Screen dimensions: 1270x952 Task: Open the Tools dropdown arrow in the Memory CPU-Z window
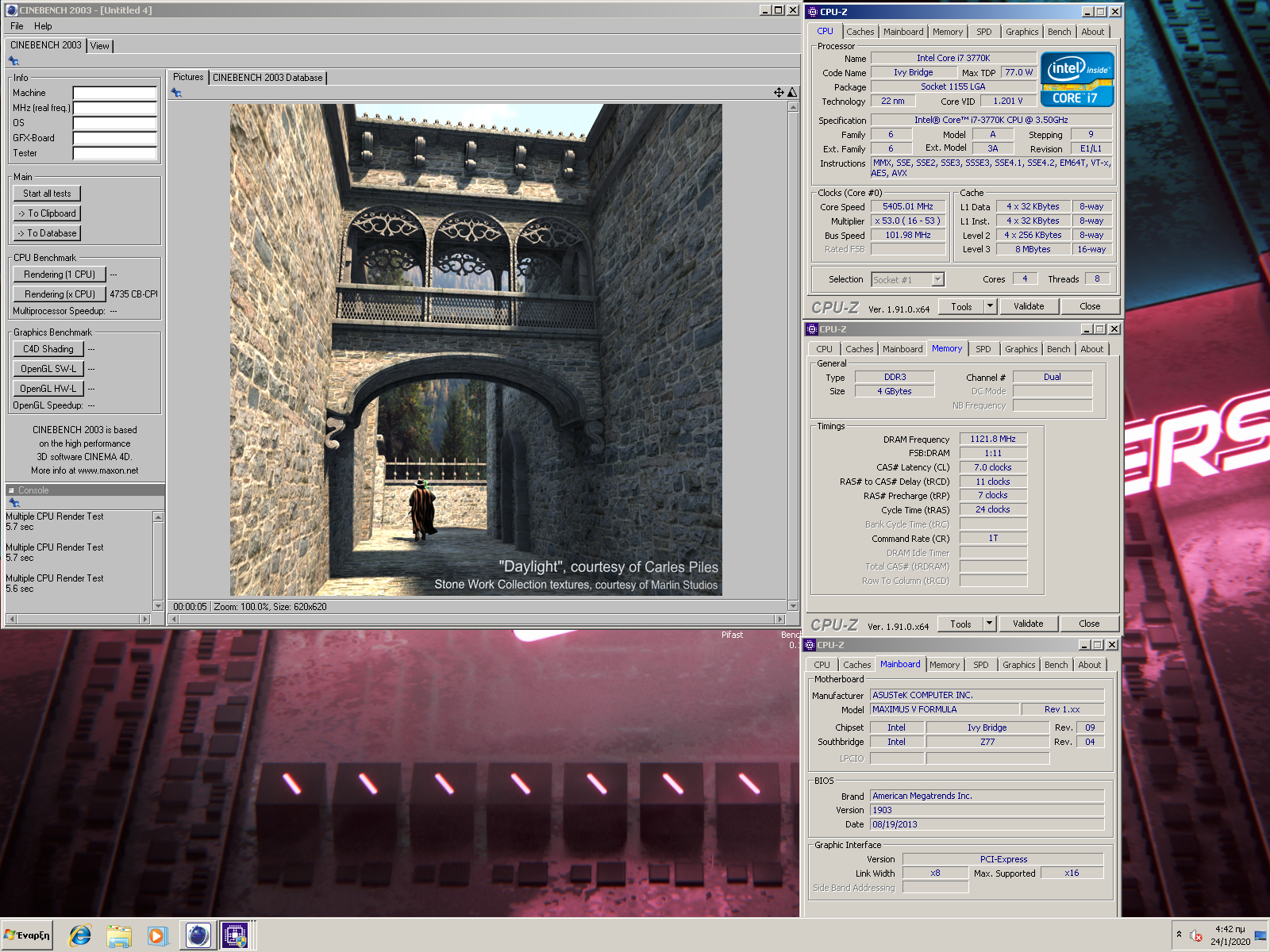tap(989, 624)
